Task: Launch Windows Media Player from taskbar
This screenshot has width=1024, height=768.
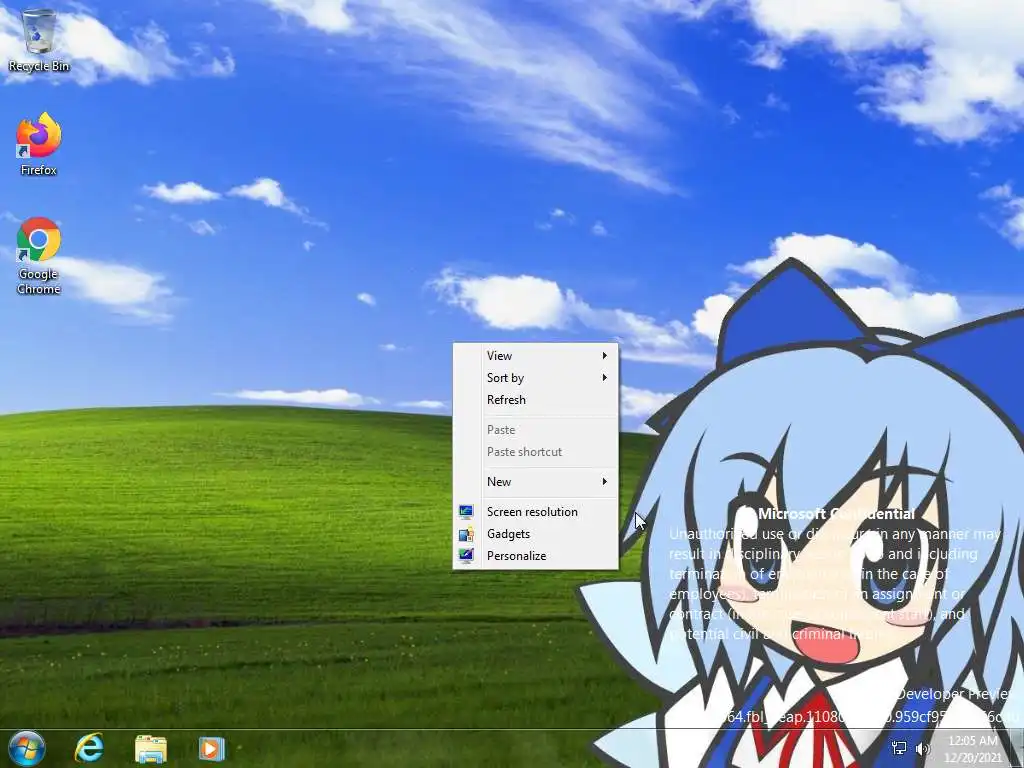Action: (212, 748)
